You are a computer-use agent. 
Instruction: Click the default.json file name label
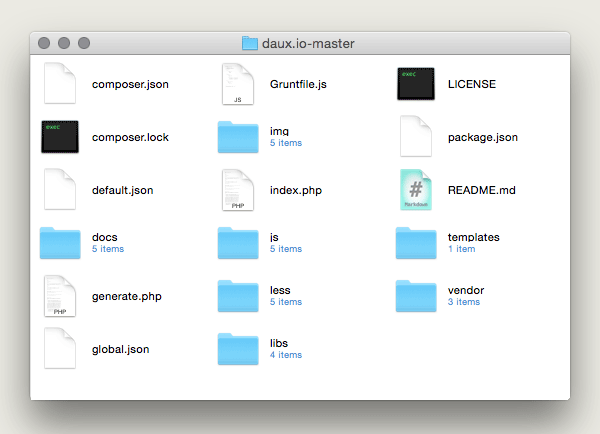pos(122,190)
